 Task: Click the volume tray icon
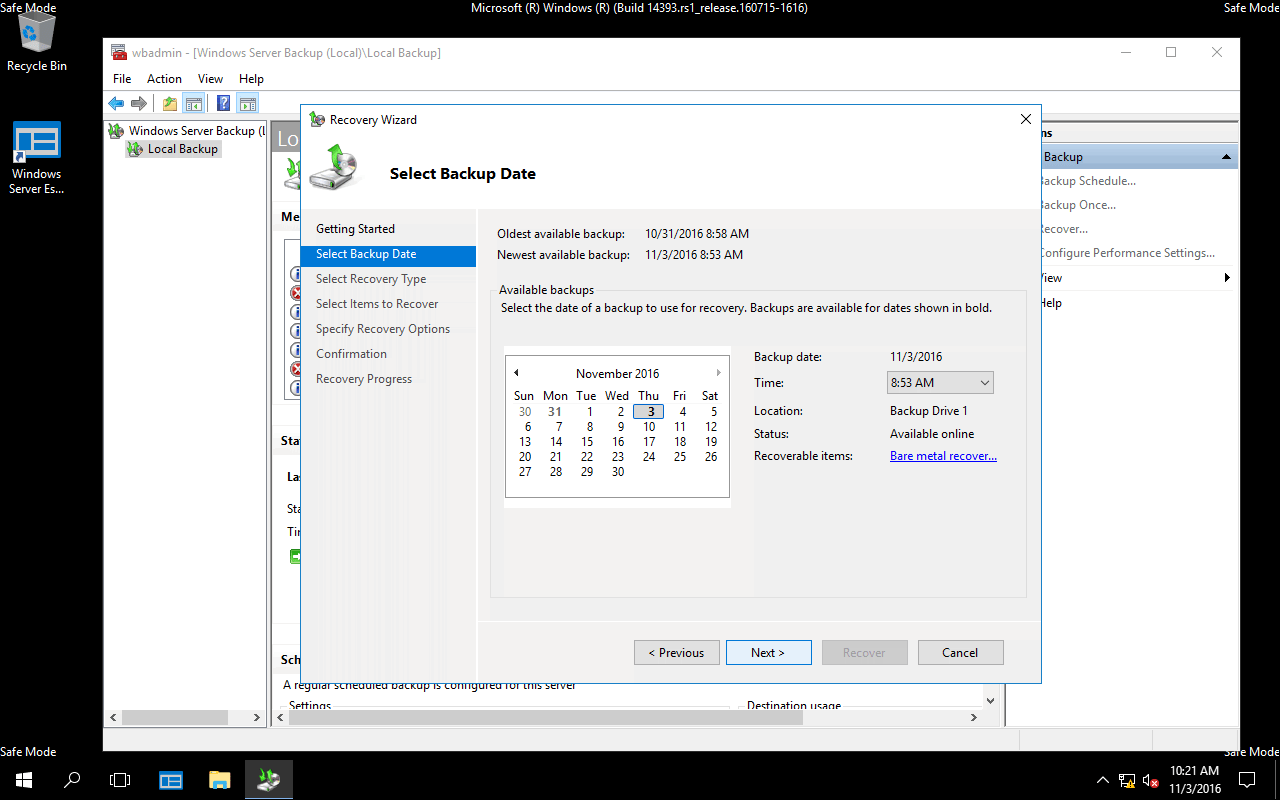pos(1151,780)
